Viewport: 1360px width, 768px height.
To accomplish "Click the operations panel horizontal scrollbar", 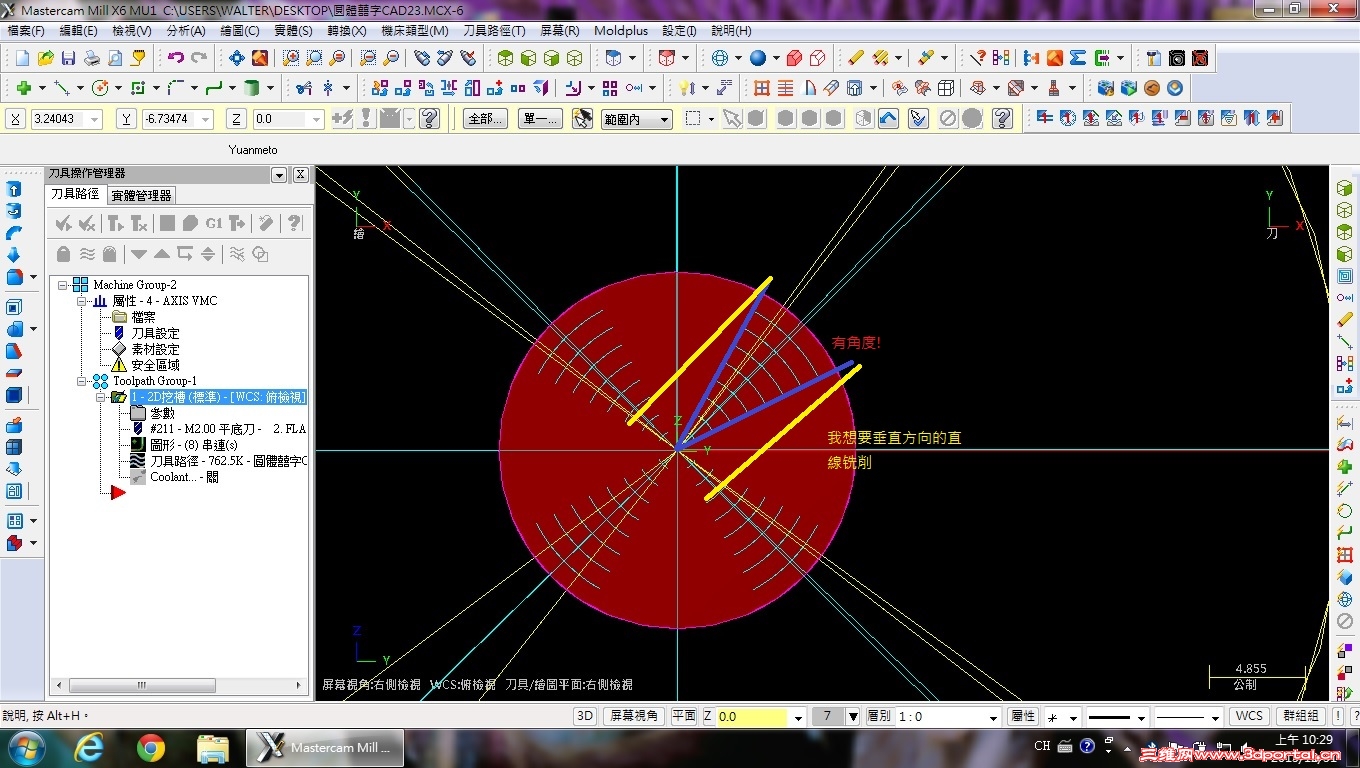I will (x=179, y=686).
